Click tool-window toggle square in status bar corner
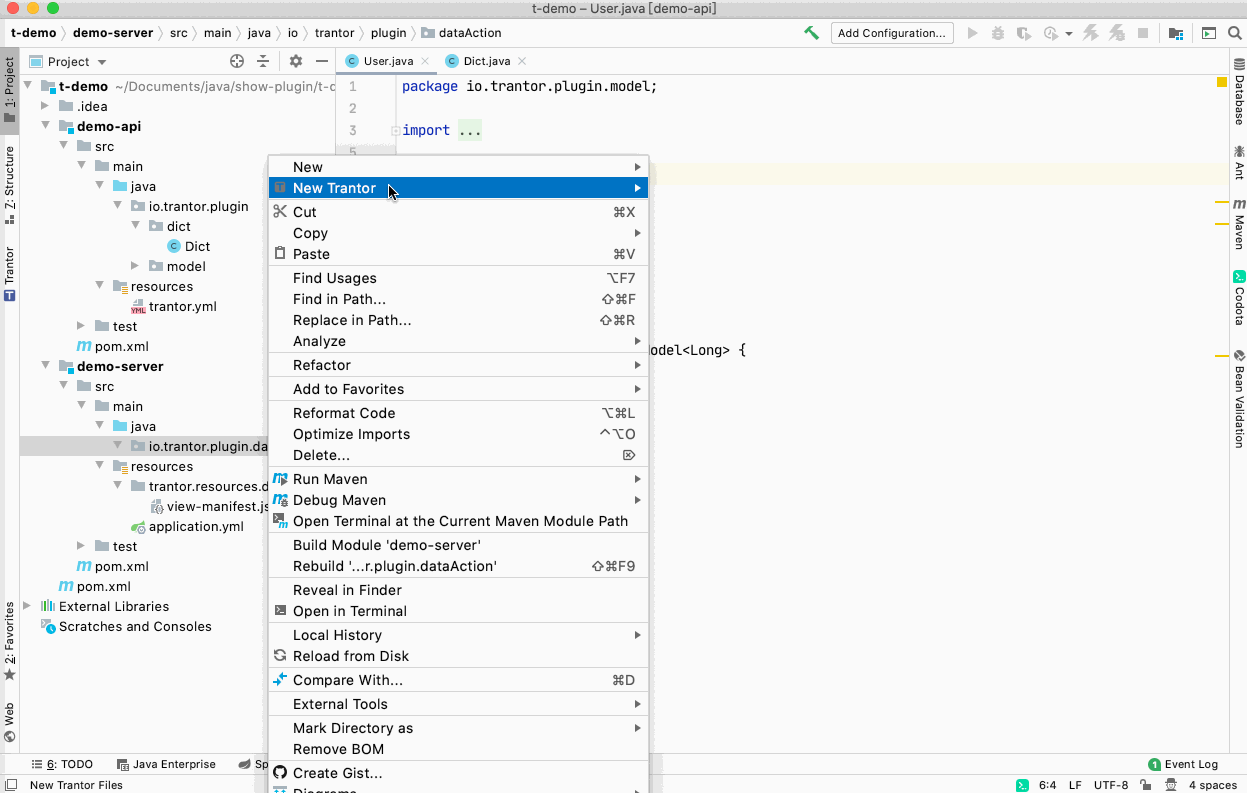 click(10, 785)
